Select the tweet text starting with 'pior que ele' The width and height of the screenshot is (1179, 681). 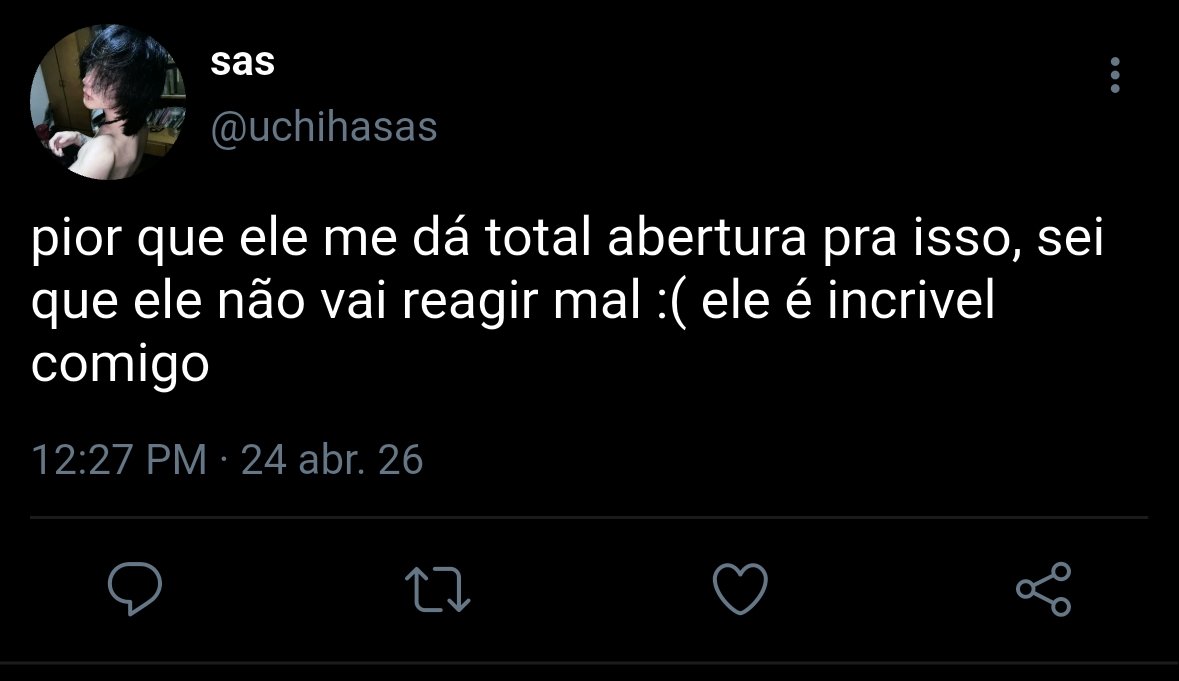pyautogui.click(x=568, y=301)
